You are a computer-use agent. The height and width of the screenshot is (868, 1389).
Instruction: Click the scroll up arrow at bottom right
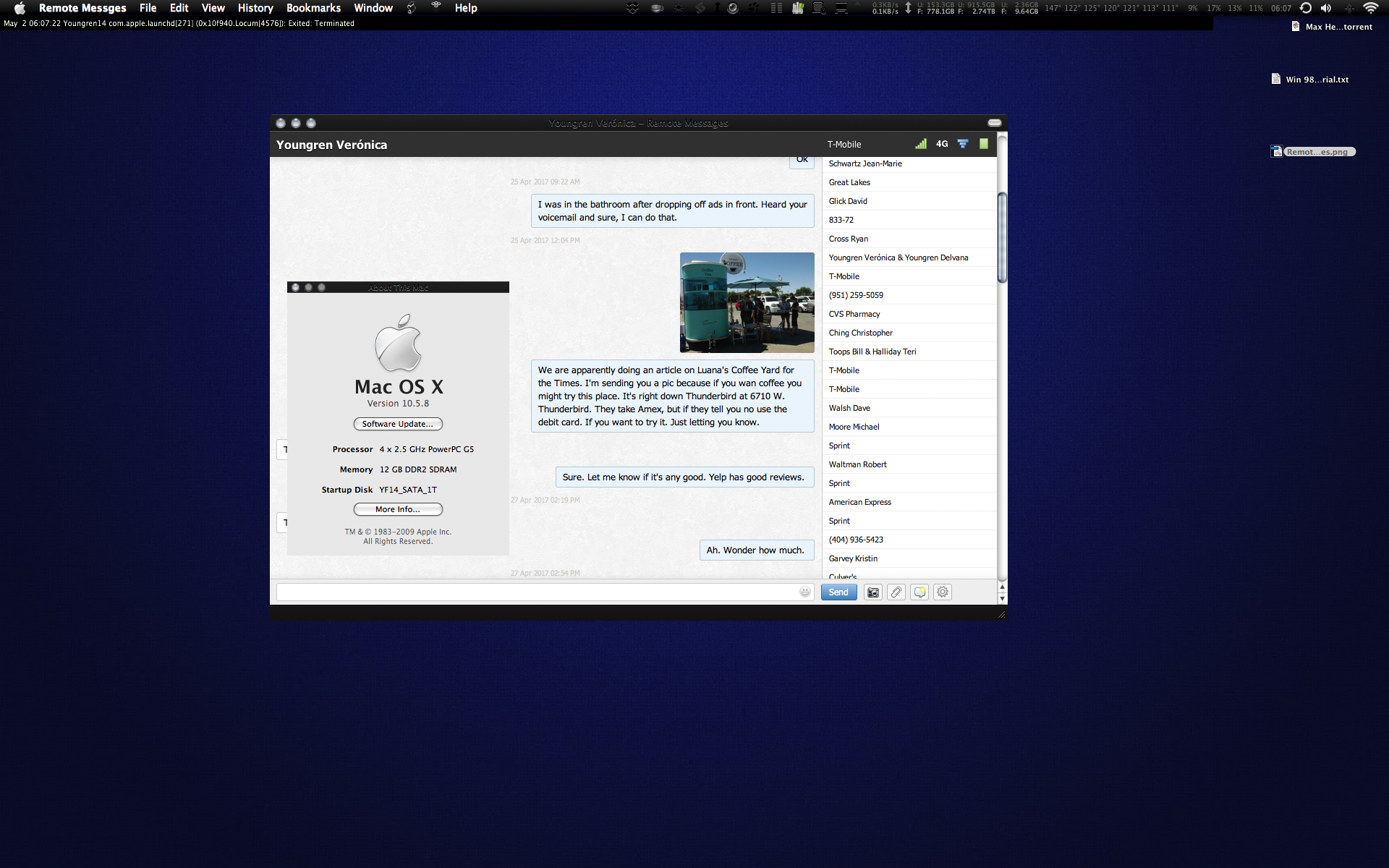[1002, 587]
